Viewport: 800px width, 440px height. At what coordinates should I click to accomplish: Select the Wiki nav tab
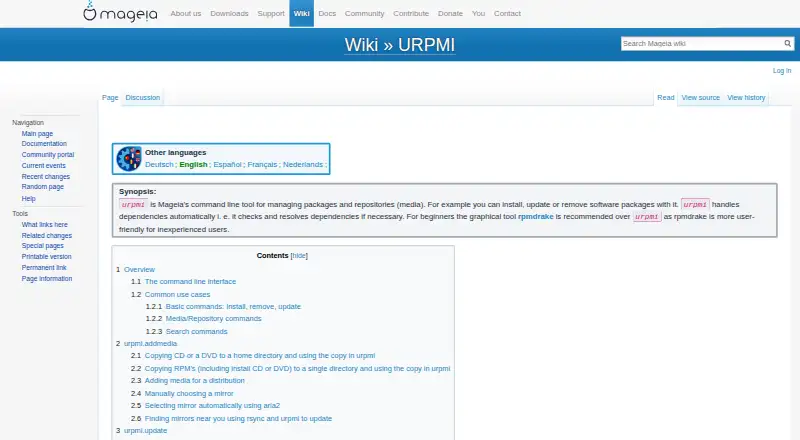pos(302,13)
